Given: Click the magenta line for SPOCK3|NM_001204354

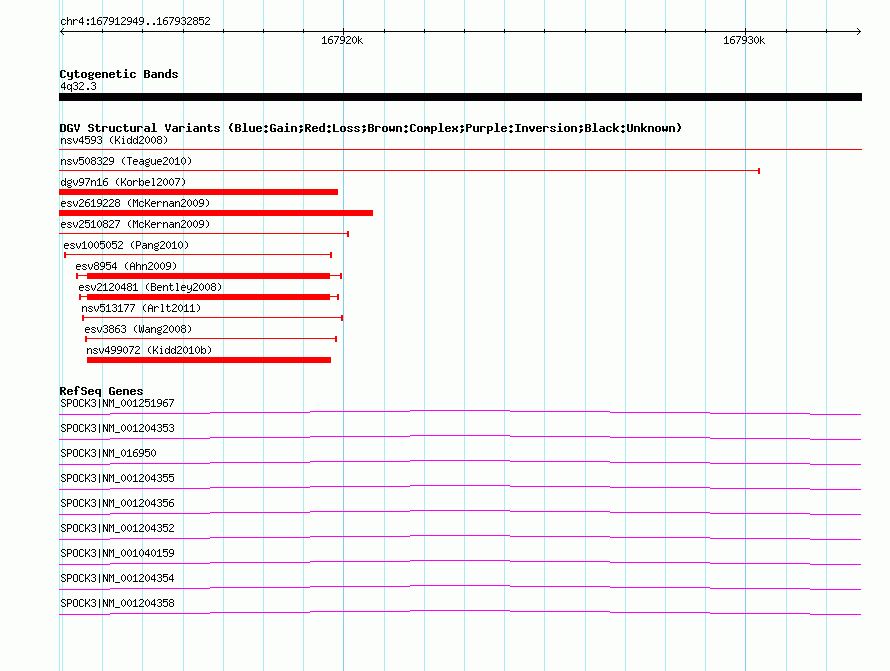Looking at the screenshot, I should pyautogui.click(x=460, y=587).
